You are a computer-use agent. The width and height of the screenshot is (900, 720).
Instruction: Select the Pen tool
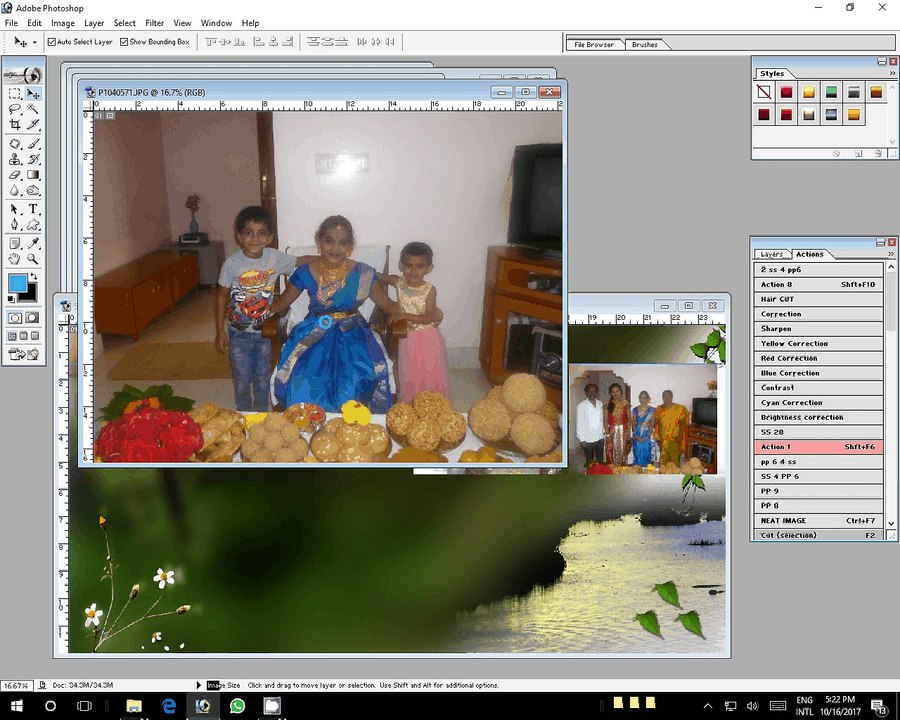coord(15,224)
